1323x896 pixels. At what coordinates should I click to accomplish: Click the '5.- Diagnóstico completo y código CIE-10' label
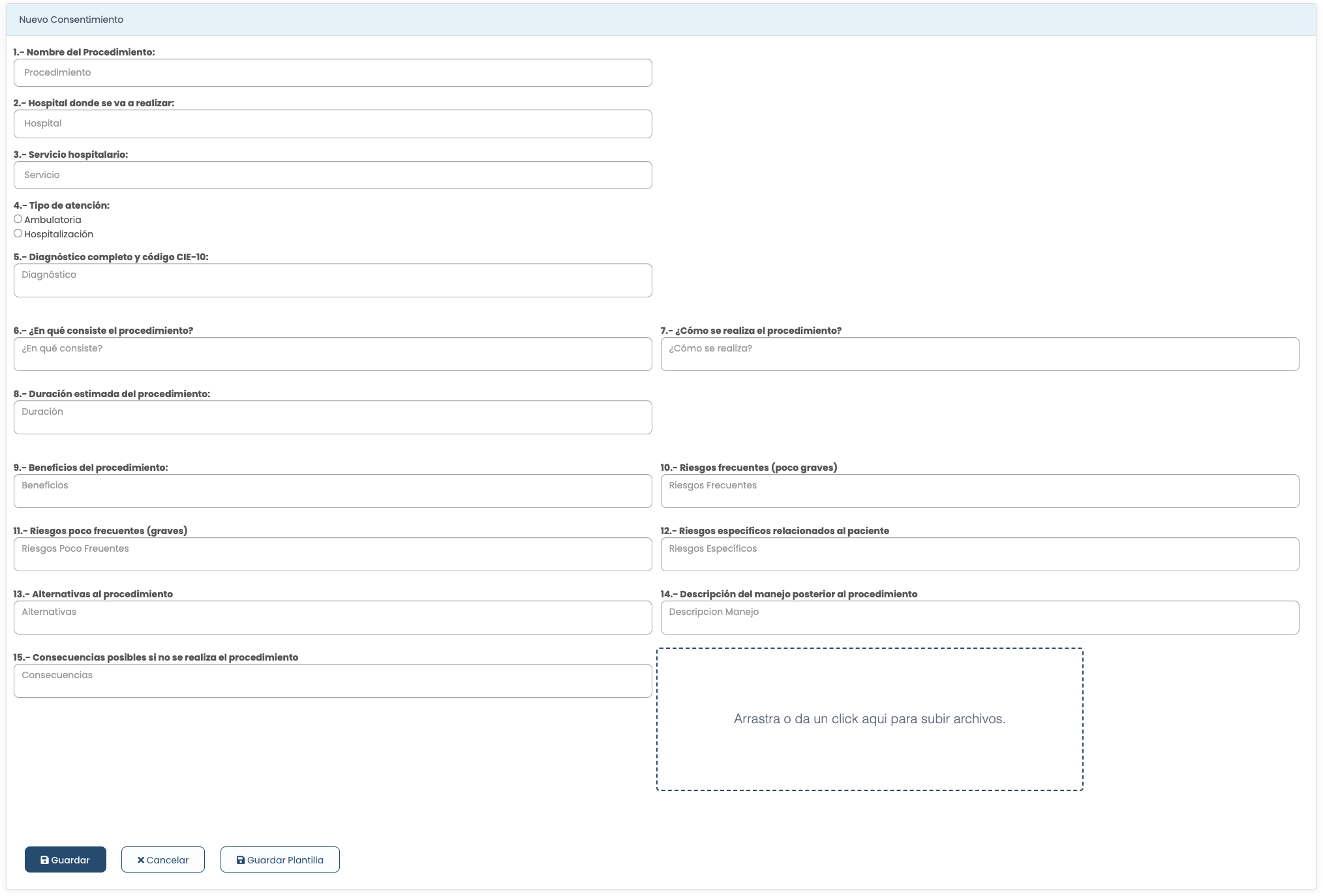click(111, 257)
